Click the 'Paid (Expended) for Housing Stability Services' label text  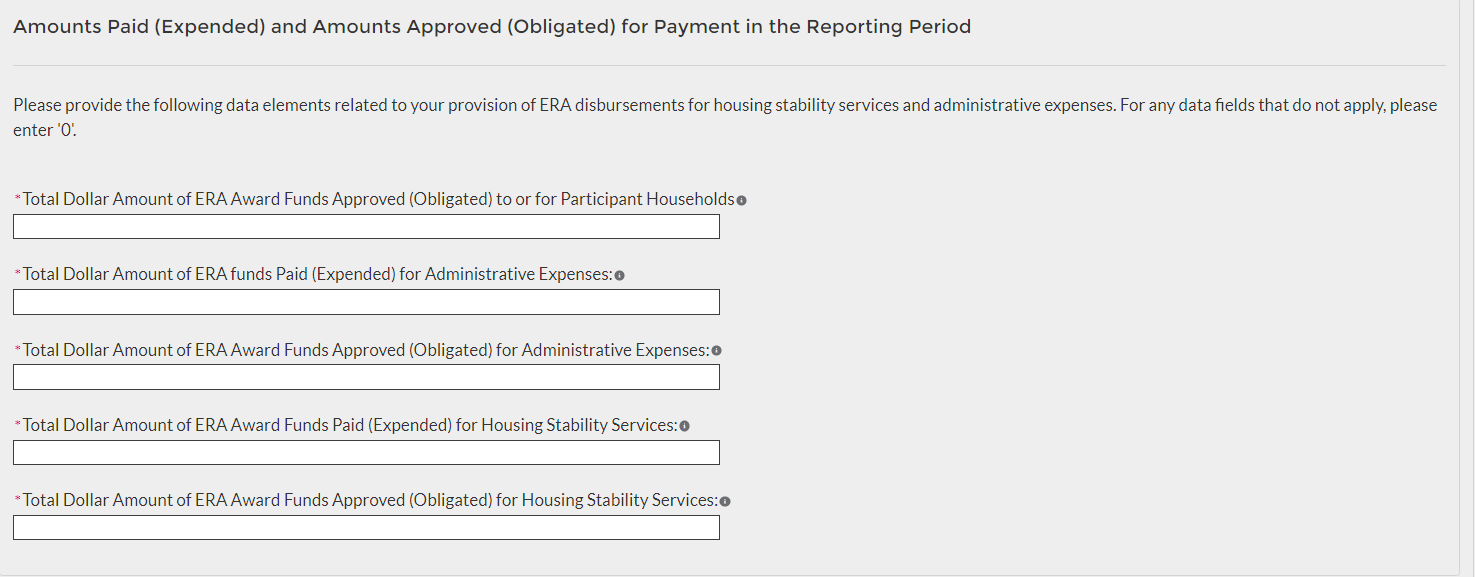(350, 425)
